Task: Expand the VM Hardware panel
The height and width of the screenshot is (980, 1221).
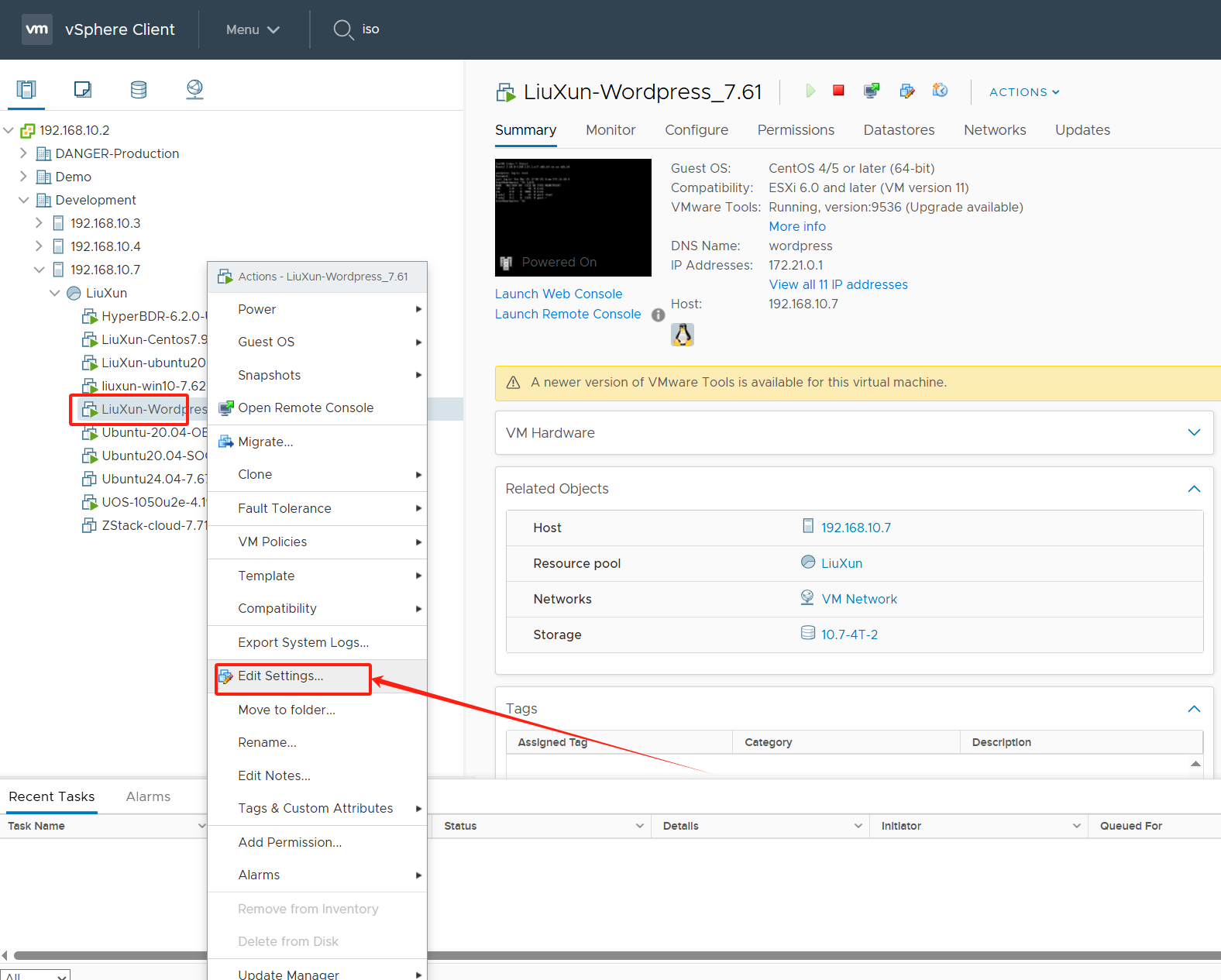Action: click(1194, 432)
